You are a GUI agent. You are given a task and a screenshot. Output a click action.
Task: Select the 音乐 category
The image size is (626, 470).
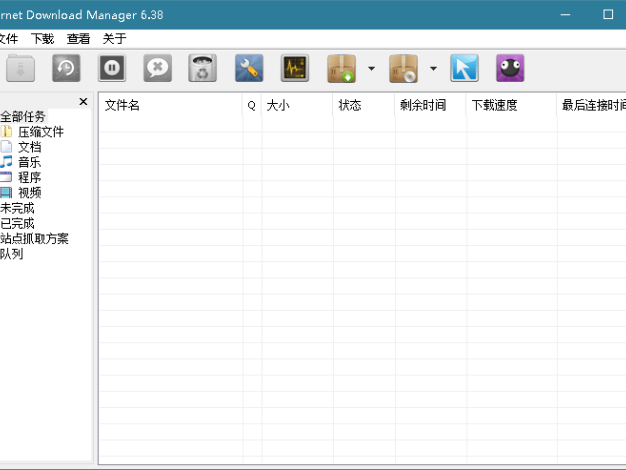coord(30,162)
